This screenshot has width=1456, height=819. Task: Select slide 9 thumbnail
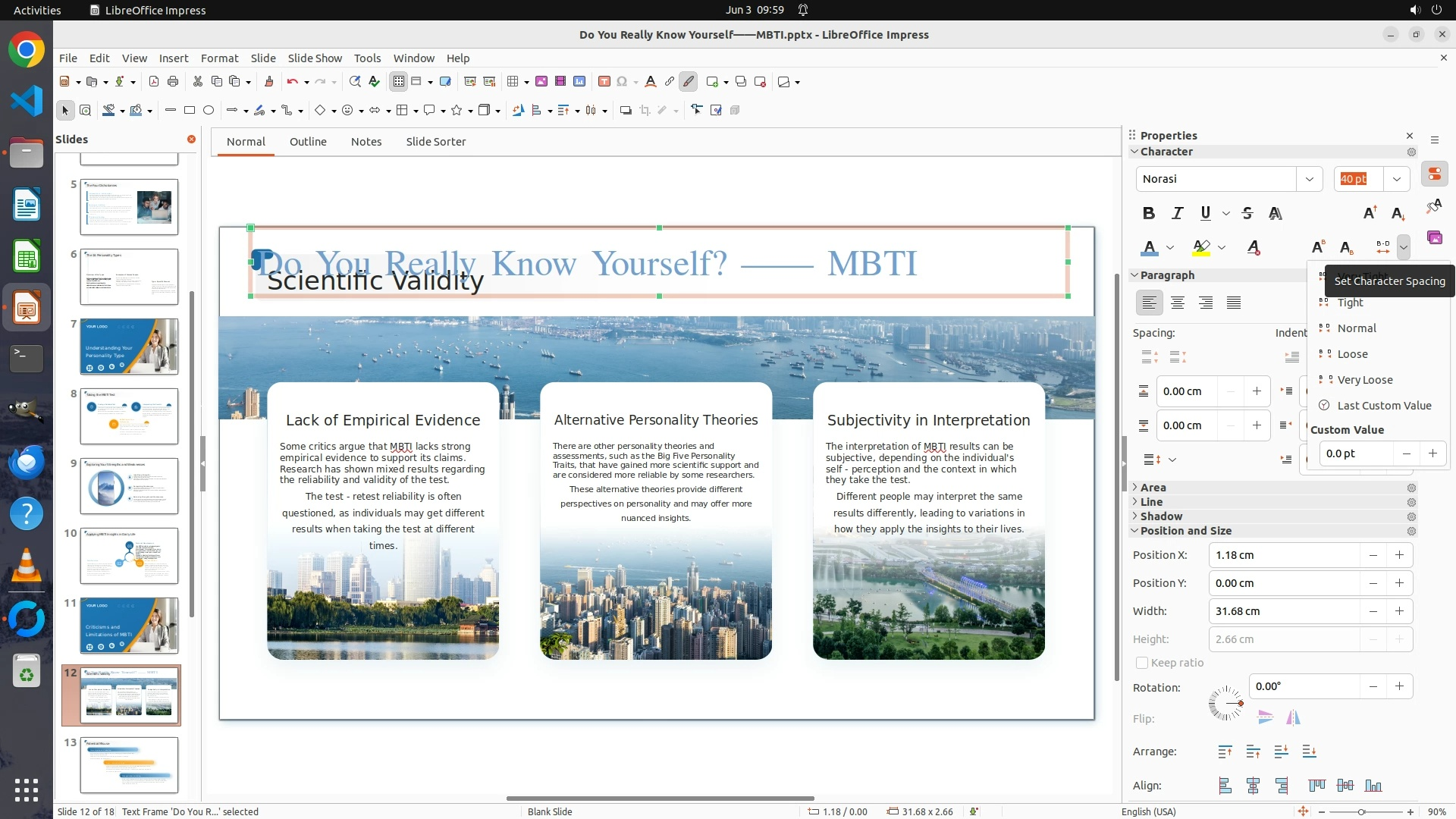pos(129,486)
